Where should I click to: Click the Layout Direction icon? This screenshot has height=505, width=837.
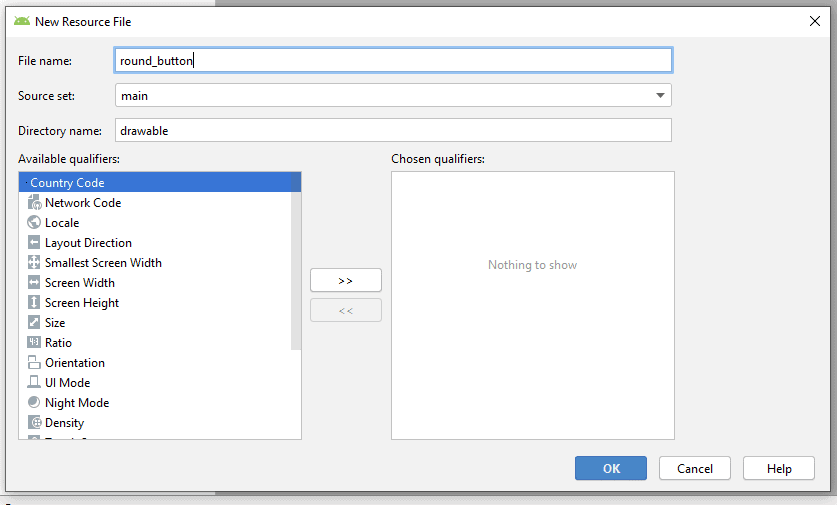point(35,243)
